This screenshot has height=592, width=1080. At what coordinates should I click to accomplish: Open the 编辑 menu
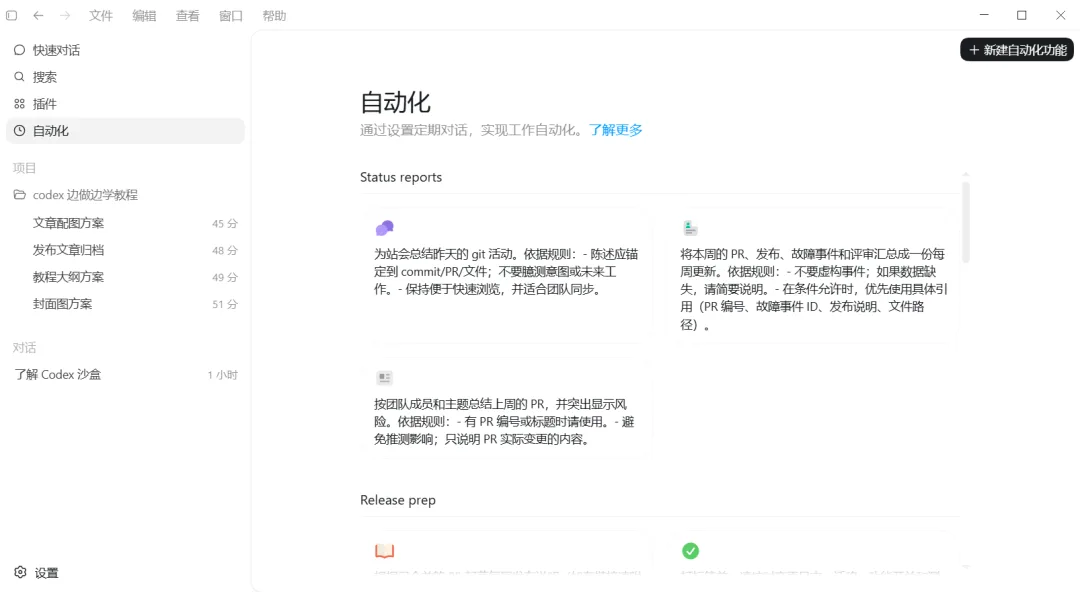pos(144,15)
